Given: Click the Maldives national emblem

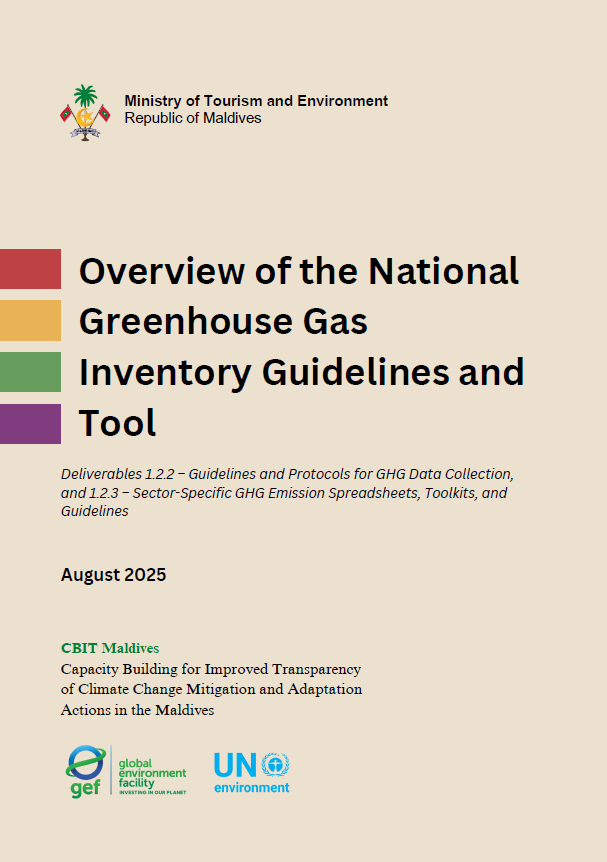Looking at the screenshot, I should click(85, 111).
